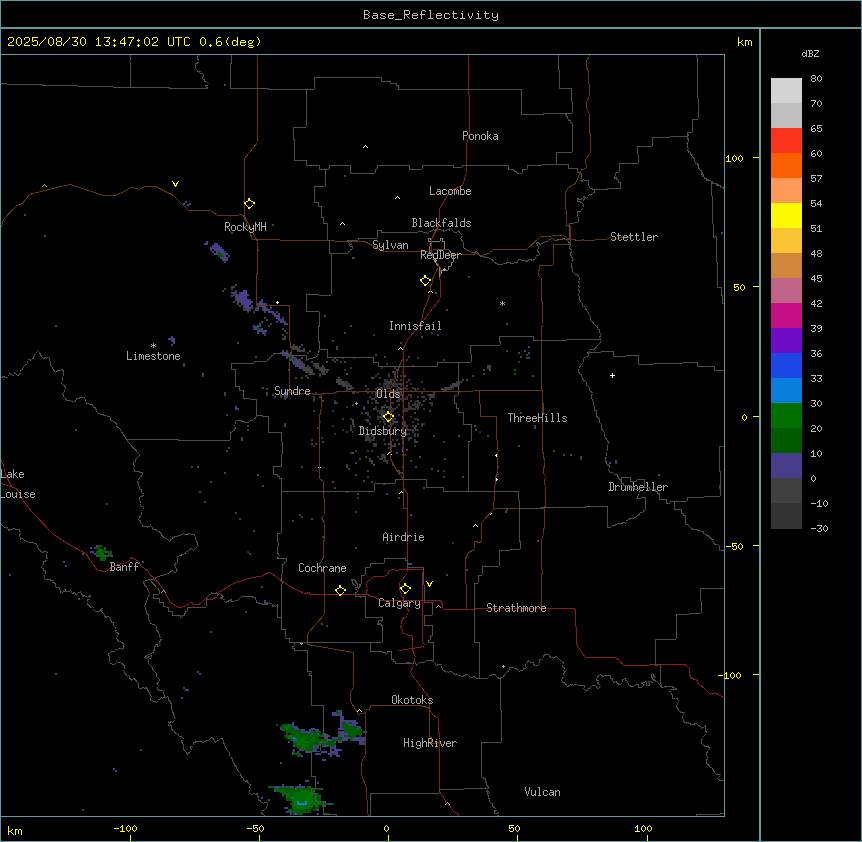Click the Ponoka city label

tap(480, 136)
